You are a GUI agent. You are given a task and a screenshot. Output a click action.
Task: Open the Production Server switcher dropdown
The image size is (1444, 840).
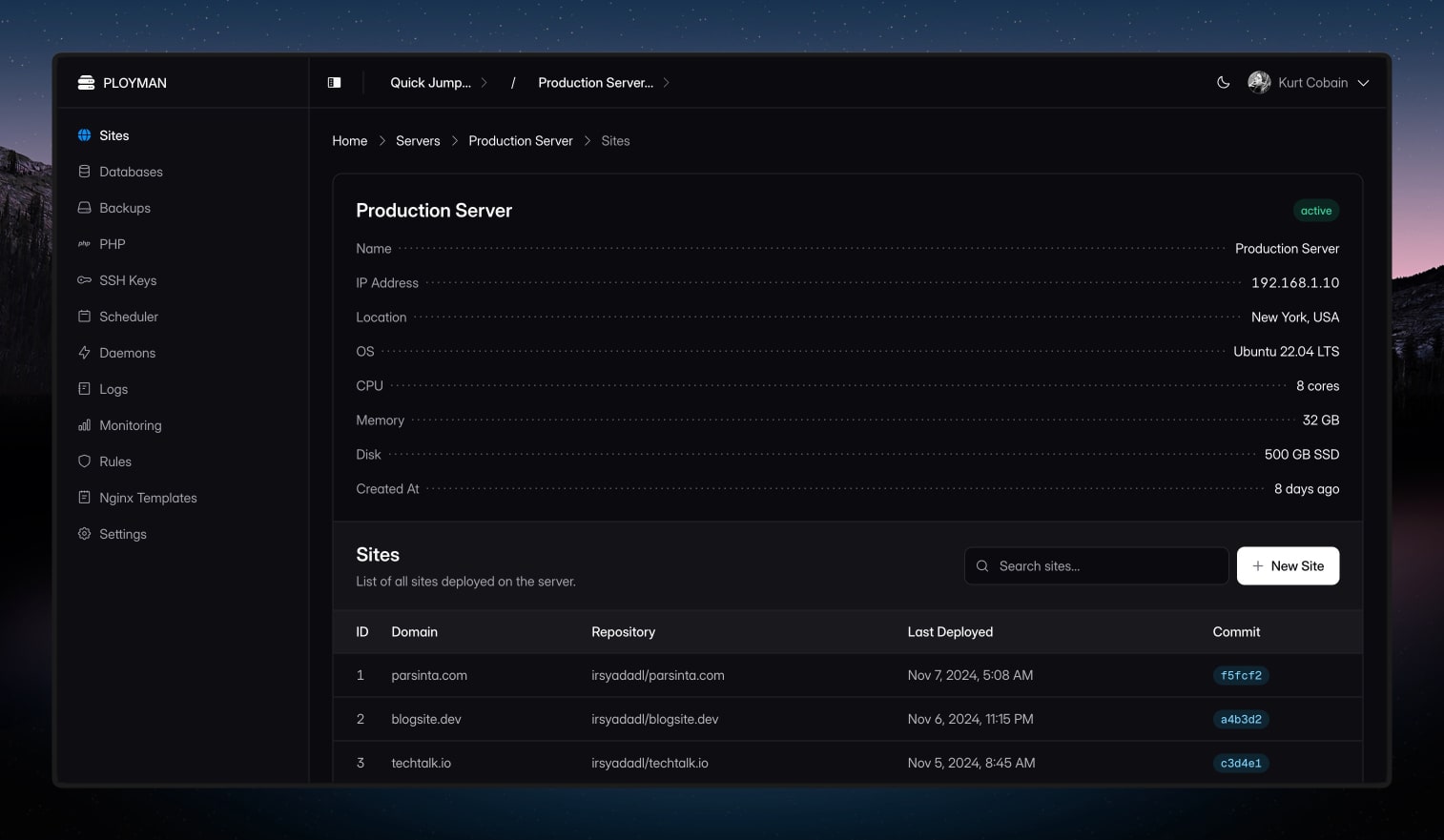coord(604,83)
